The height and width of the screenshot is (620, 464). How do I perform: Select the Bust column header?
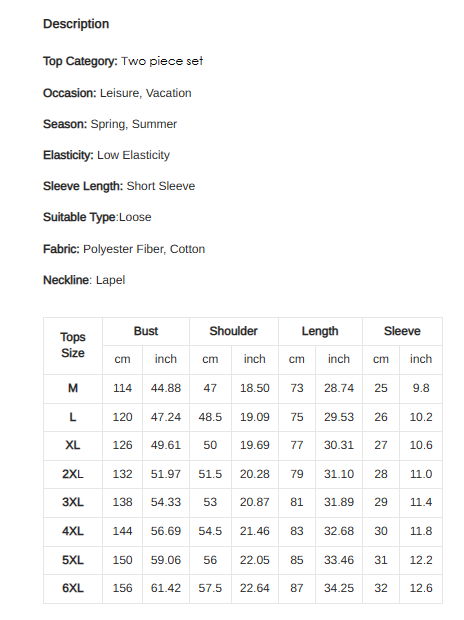[146, 331]
